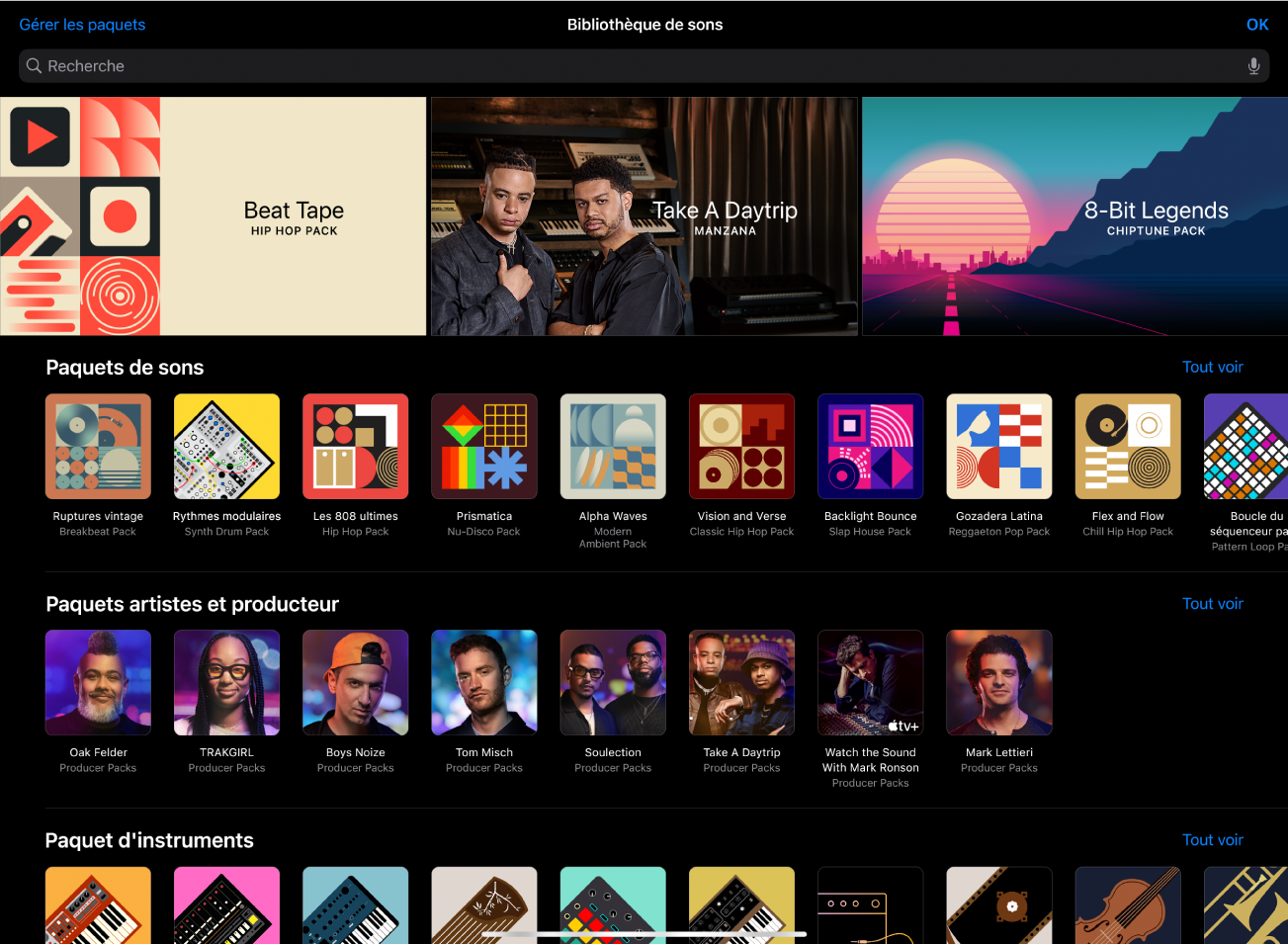
Task: Choose the Tom Misch Producer Packs portrait
Action: 484,683
